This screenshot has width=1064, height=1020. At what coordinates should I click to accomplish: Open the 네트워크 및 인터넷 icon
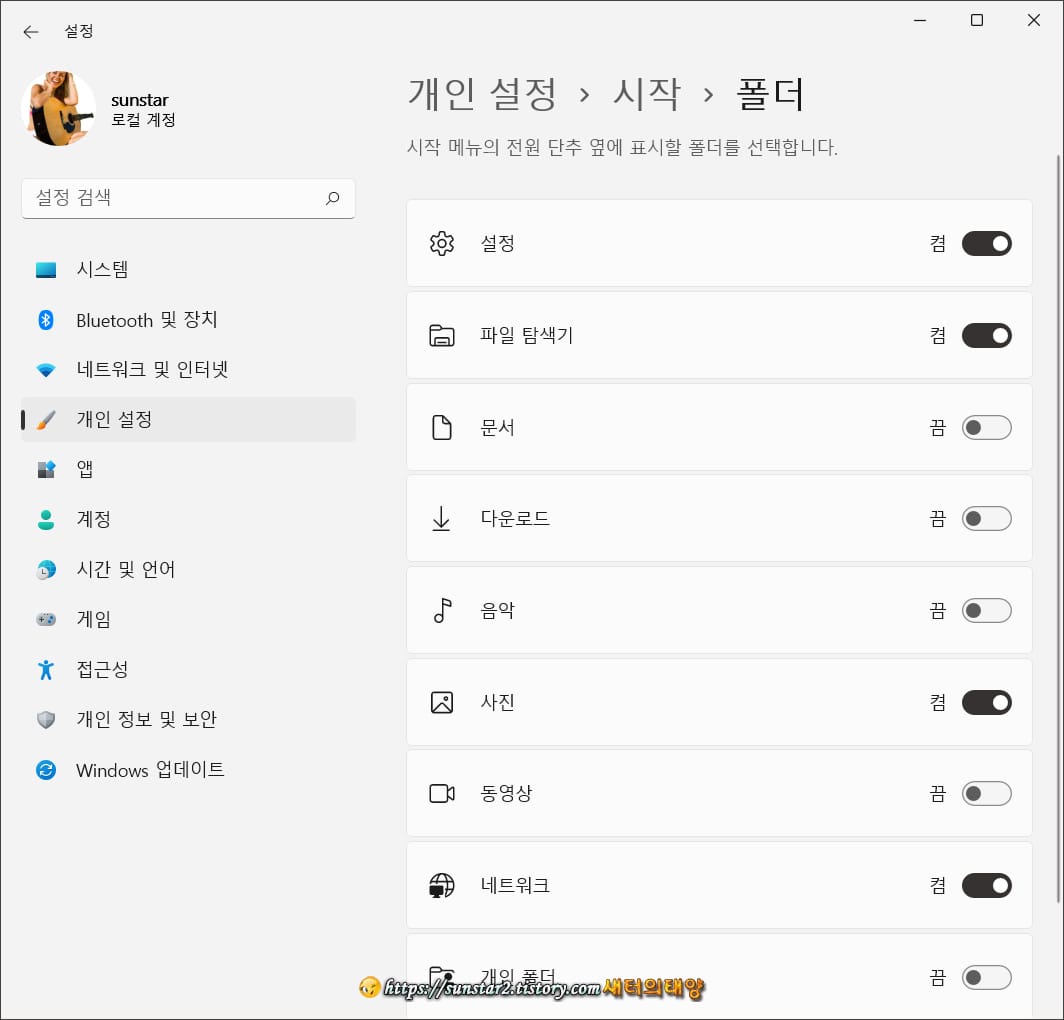(x=48, y=369)
